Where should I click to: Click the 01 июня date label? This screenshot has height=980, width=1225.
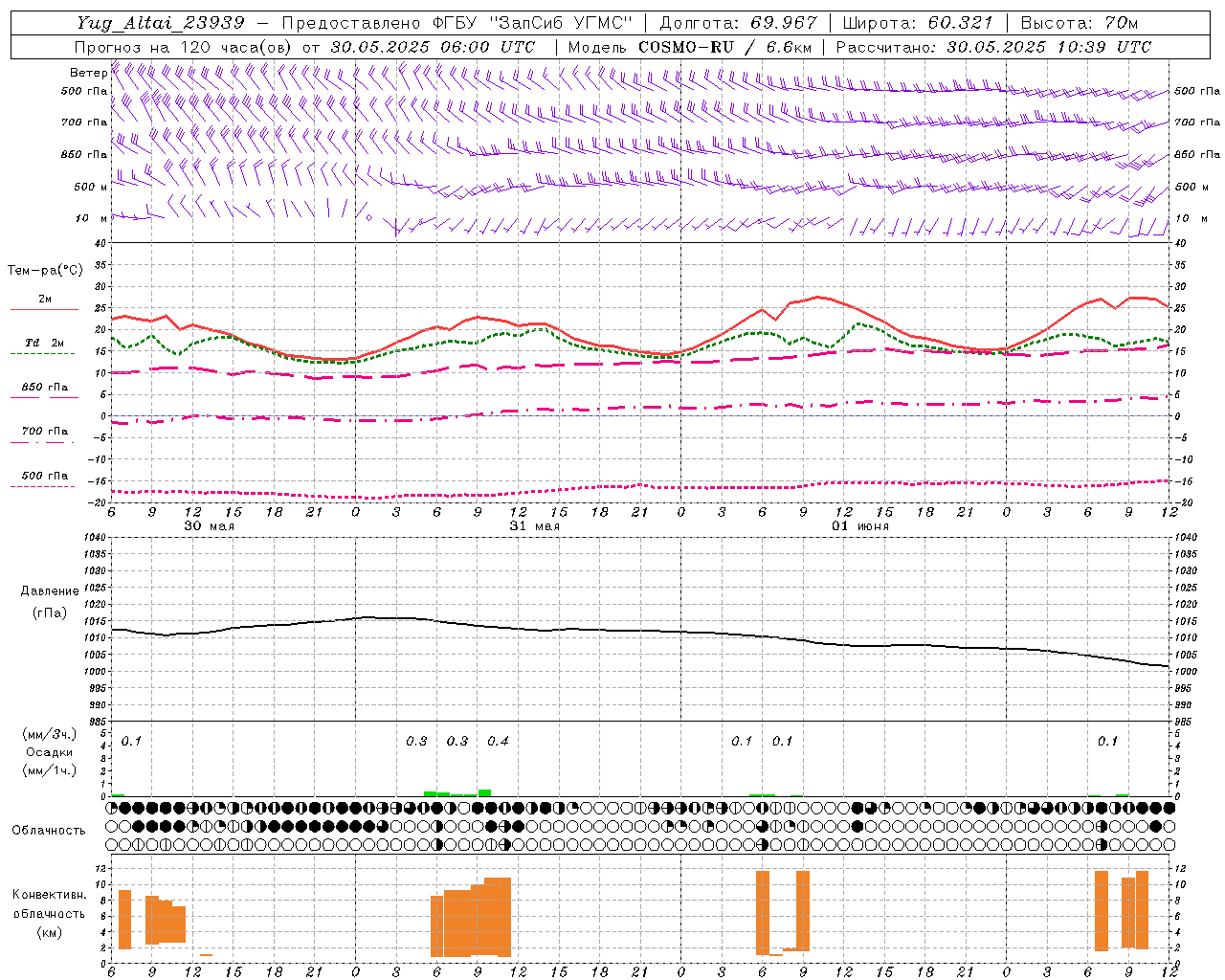[x=860, y=526]
